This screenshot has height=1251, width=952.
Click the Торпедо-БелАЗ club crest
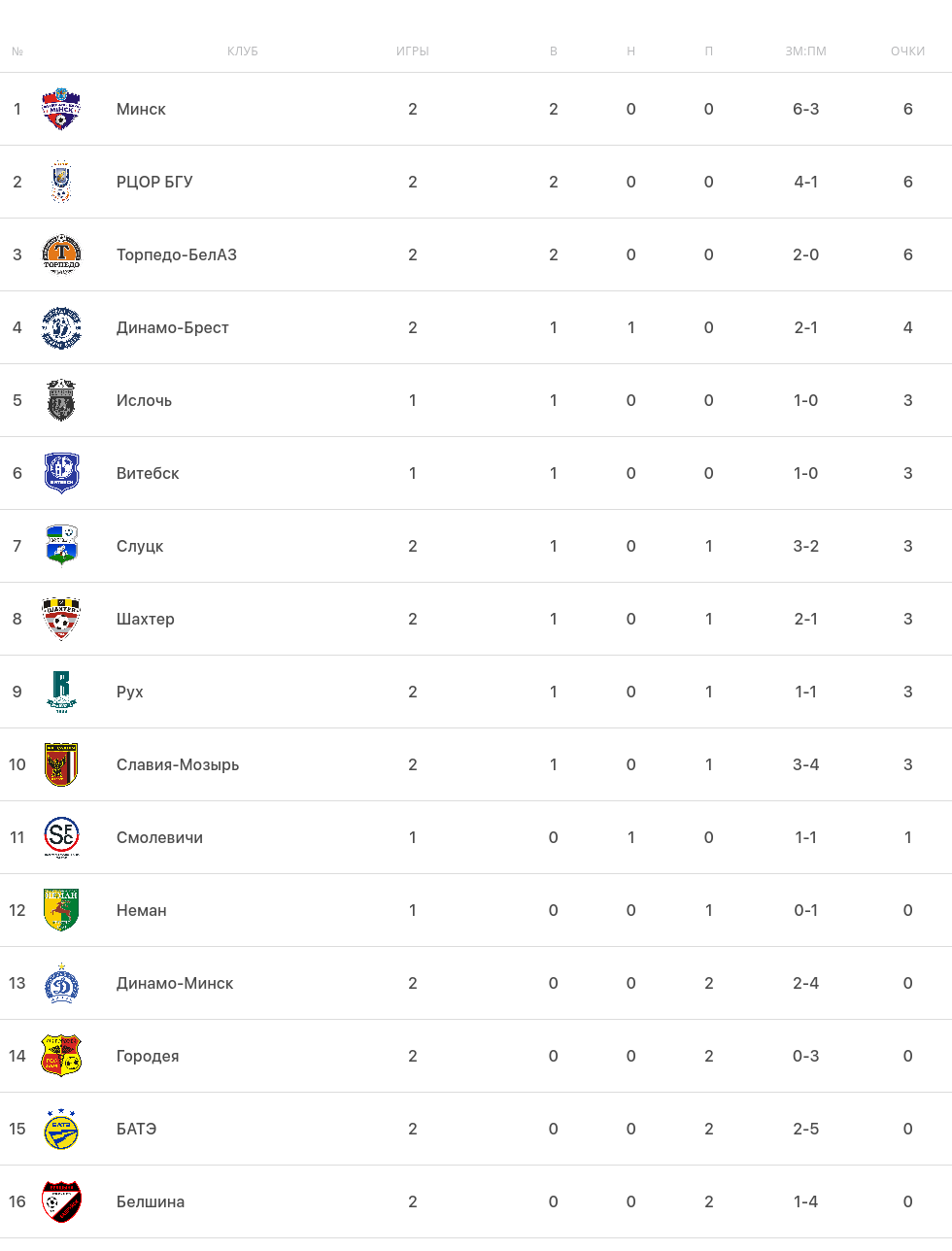tap(61, 254)
